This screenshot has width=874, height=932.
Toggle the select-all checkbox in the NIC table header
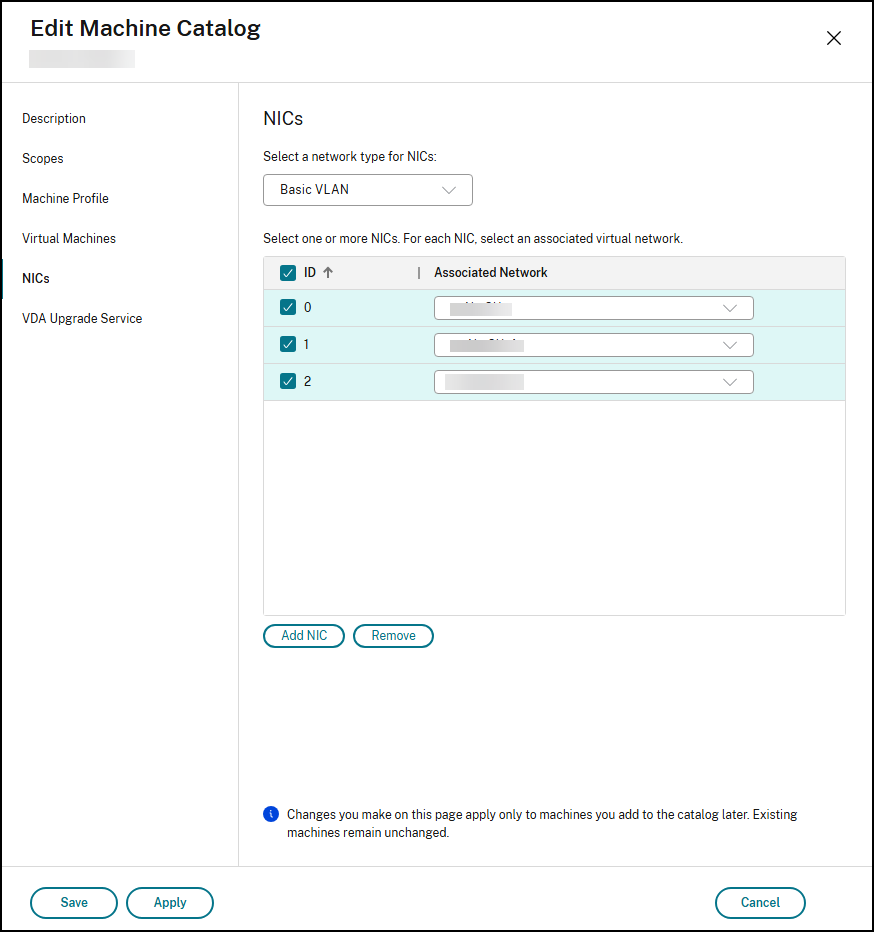point(288,272)
